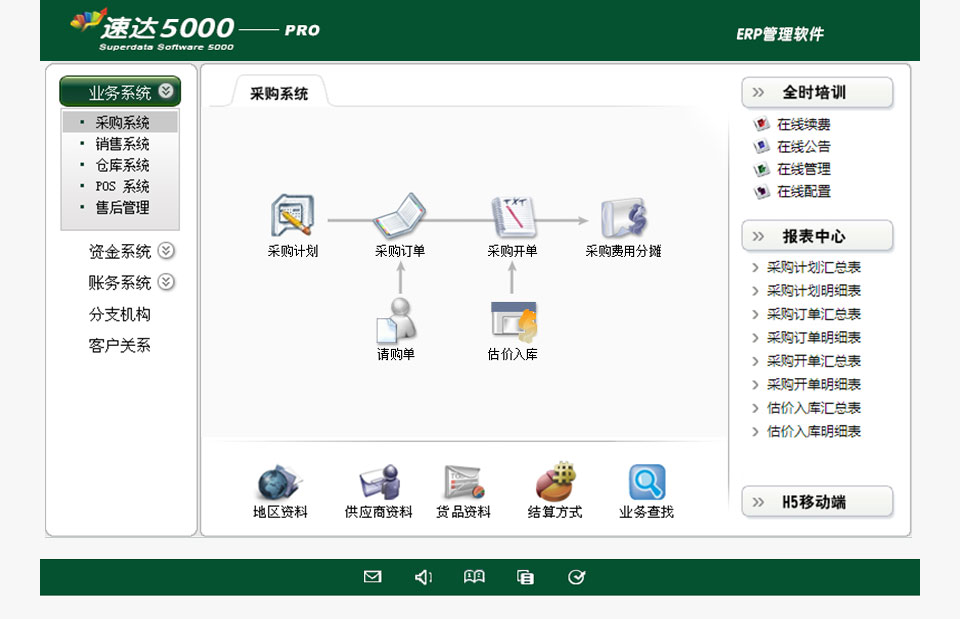
Task: Click the icon beside 在线配置
Action: (761, 192)
